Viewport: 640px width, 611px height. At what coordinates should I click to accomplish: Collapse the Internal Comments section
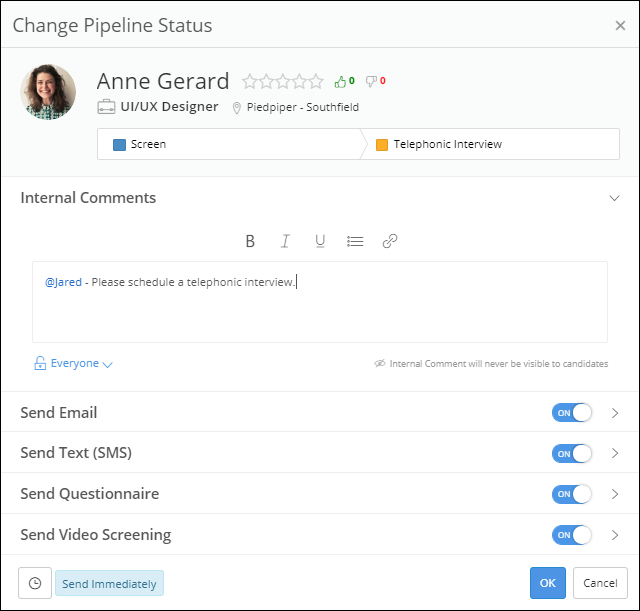(615, 198)
